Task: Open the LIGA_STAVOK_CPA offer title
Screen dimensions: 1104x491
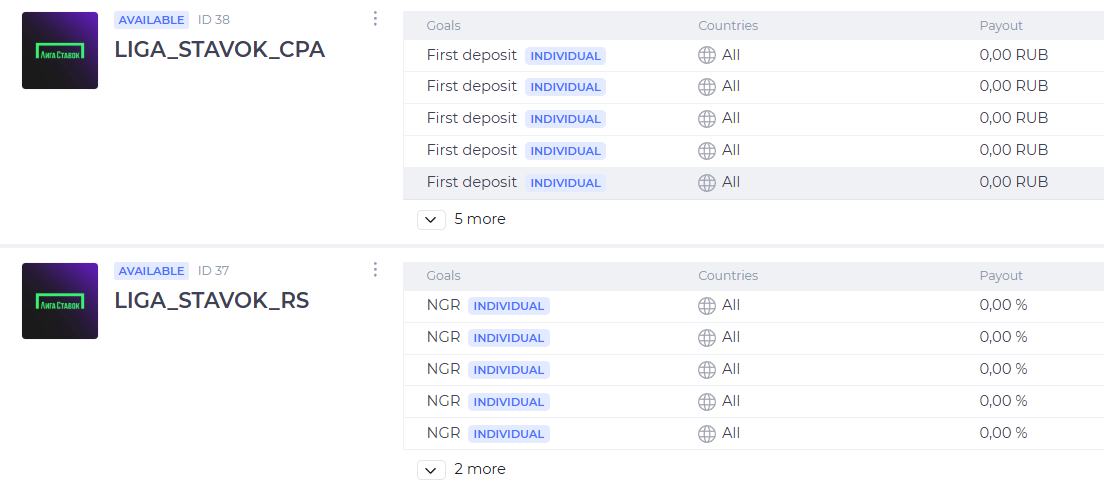Action: coord(220,49)
